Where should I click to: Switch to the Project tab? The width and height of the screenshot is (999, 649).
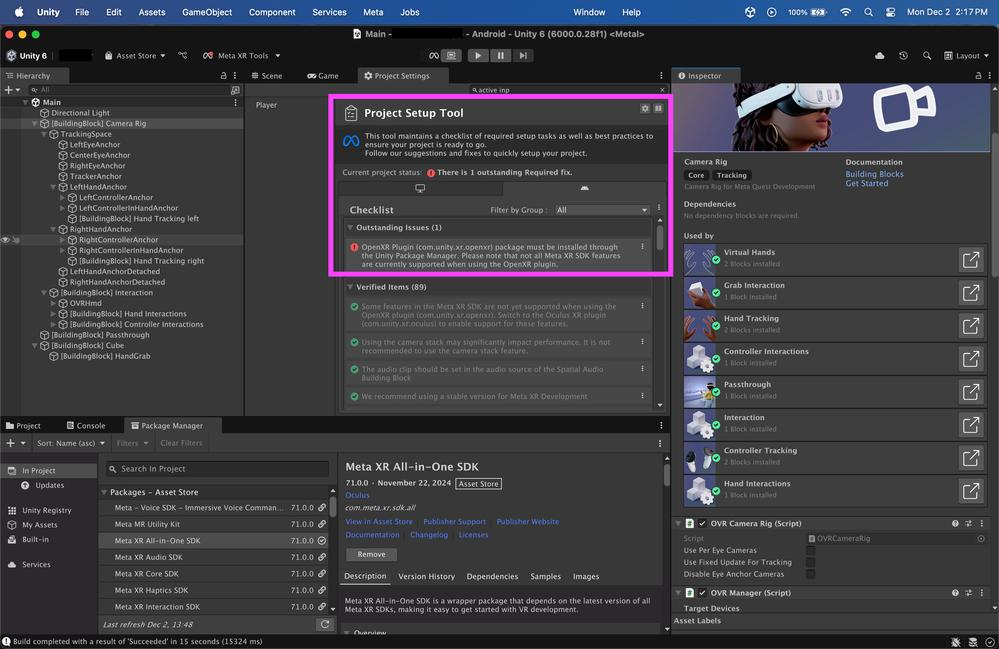coord(24,425)
